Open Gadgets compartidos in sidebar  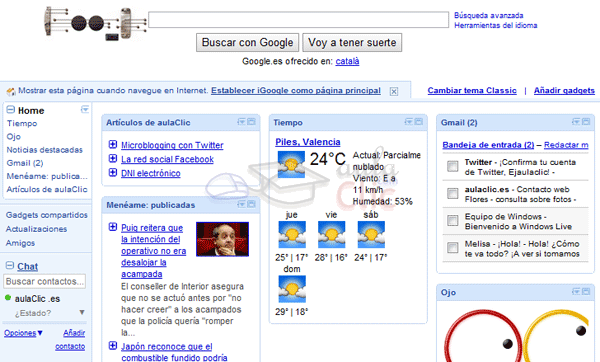coord(46,215)
